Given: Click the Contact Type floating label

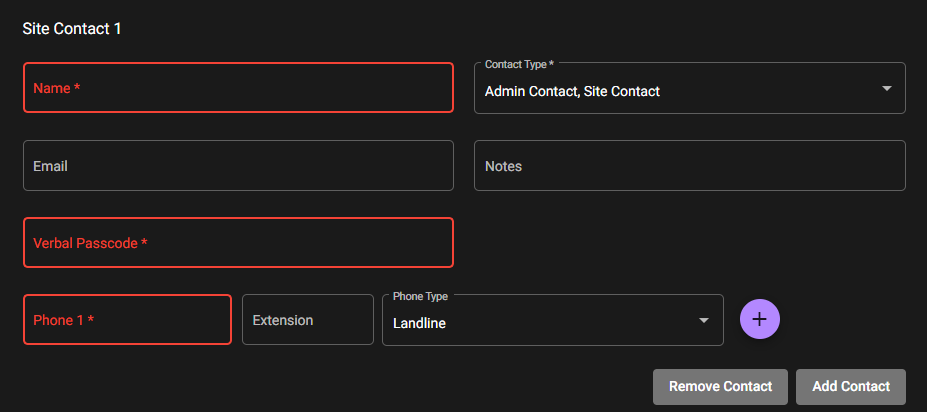Looking at the screenshot, I should pos(519,64).
